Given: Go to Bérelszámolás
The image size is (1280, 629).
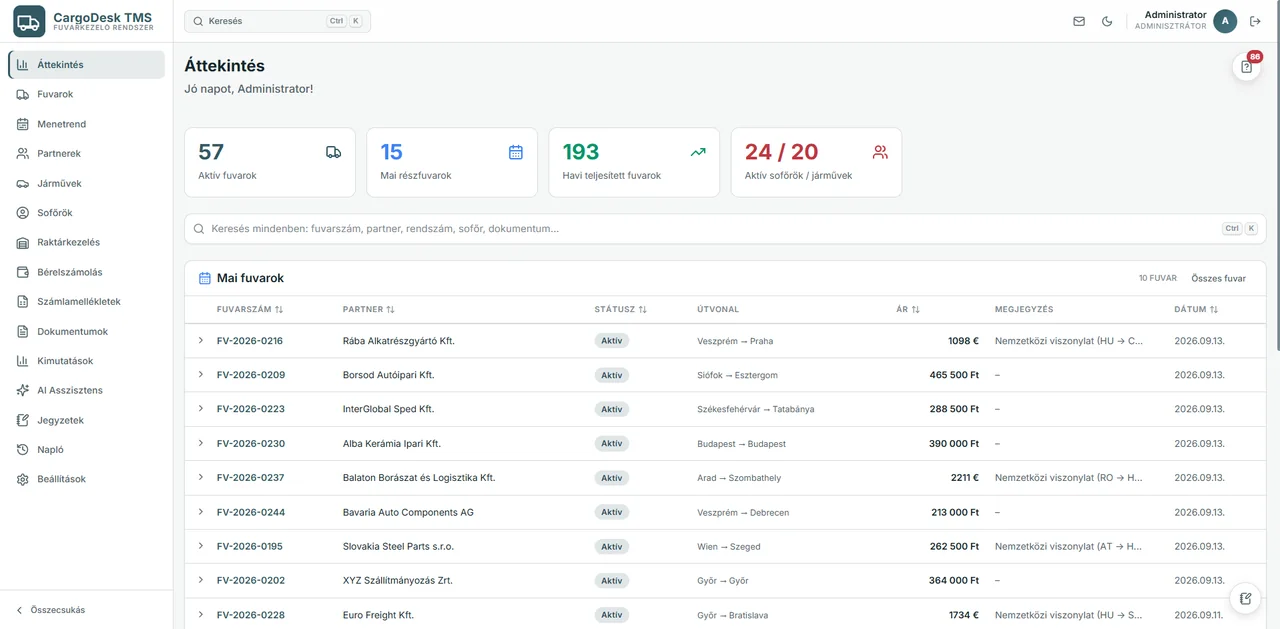Looking at the screenshot, I should click(x=86, y=272).
